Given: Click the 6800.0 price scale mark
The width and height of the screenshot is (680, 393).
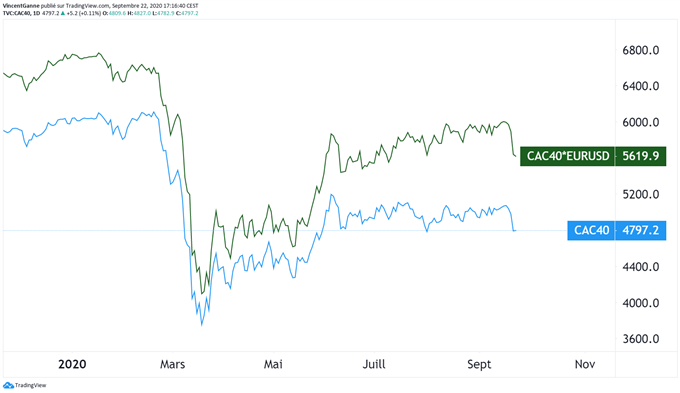Looking at the screenshot, I should pos(641,50).
